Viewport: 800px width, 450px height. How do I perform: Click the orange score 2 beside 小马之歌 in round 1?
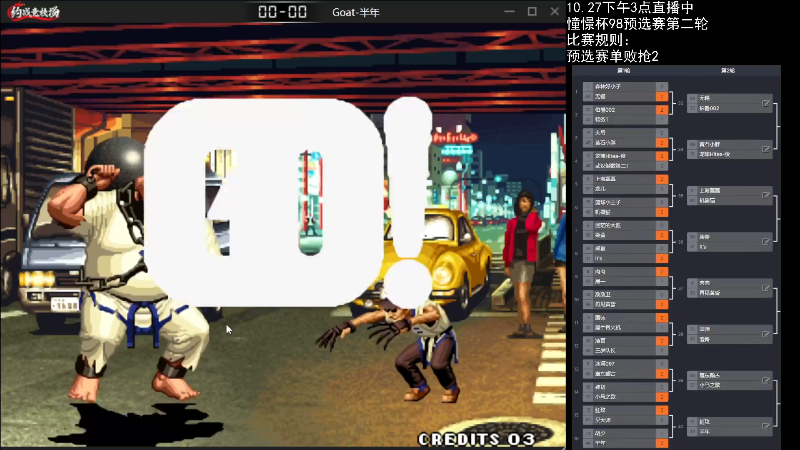(662, 396)
